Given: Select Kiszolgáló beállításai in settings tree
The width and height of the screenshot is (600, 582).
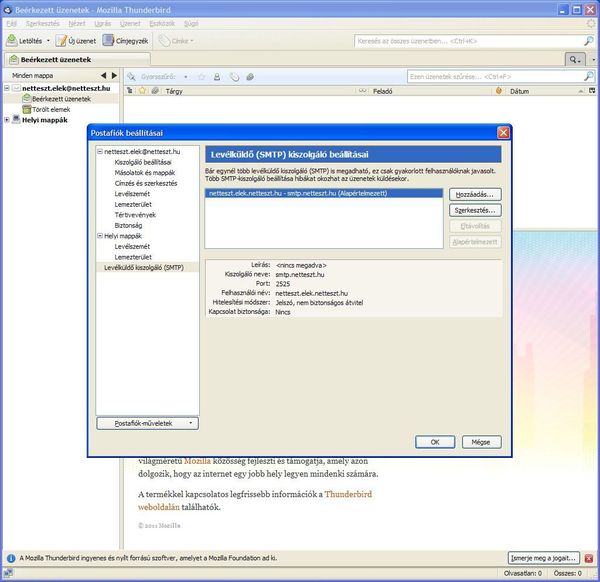Looking at the screenshot, I should (143, 162).
